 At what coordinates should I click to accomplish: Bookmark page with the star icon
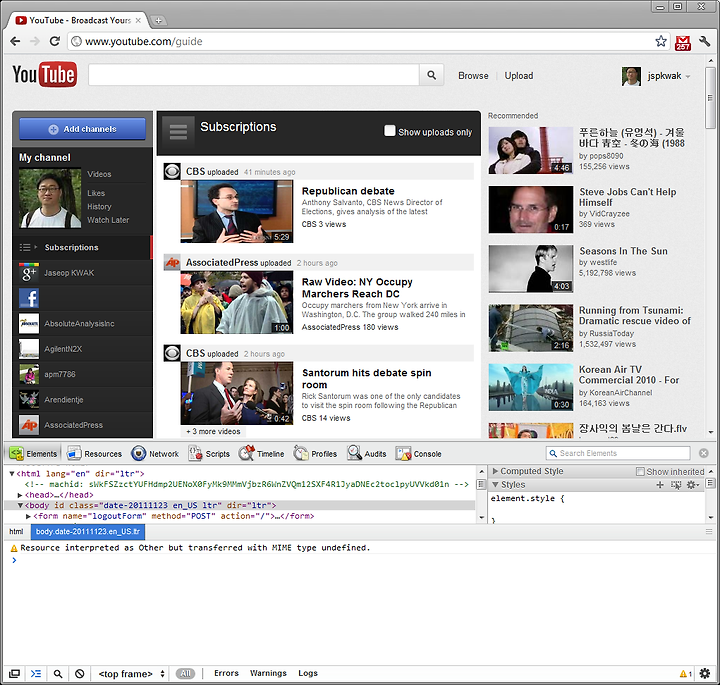tap(661, 41)
